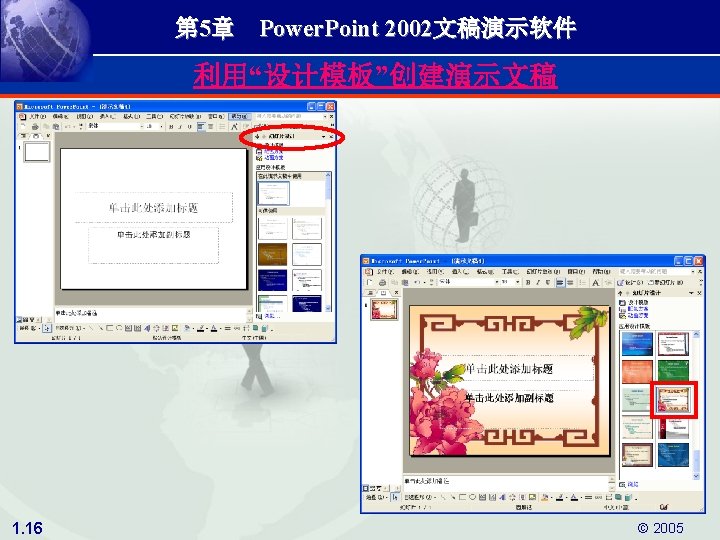Click Select Objects arrow in floral-template drawing toolbar
Image resolution: width=720 pixels, height=540 pixels.
pos(395,497)
